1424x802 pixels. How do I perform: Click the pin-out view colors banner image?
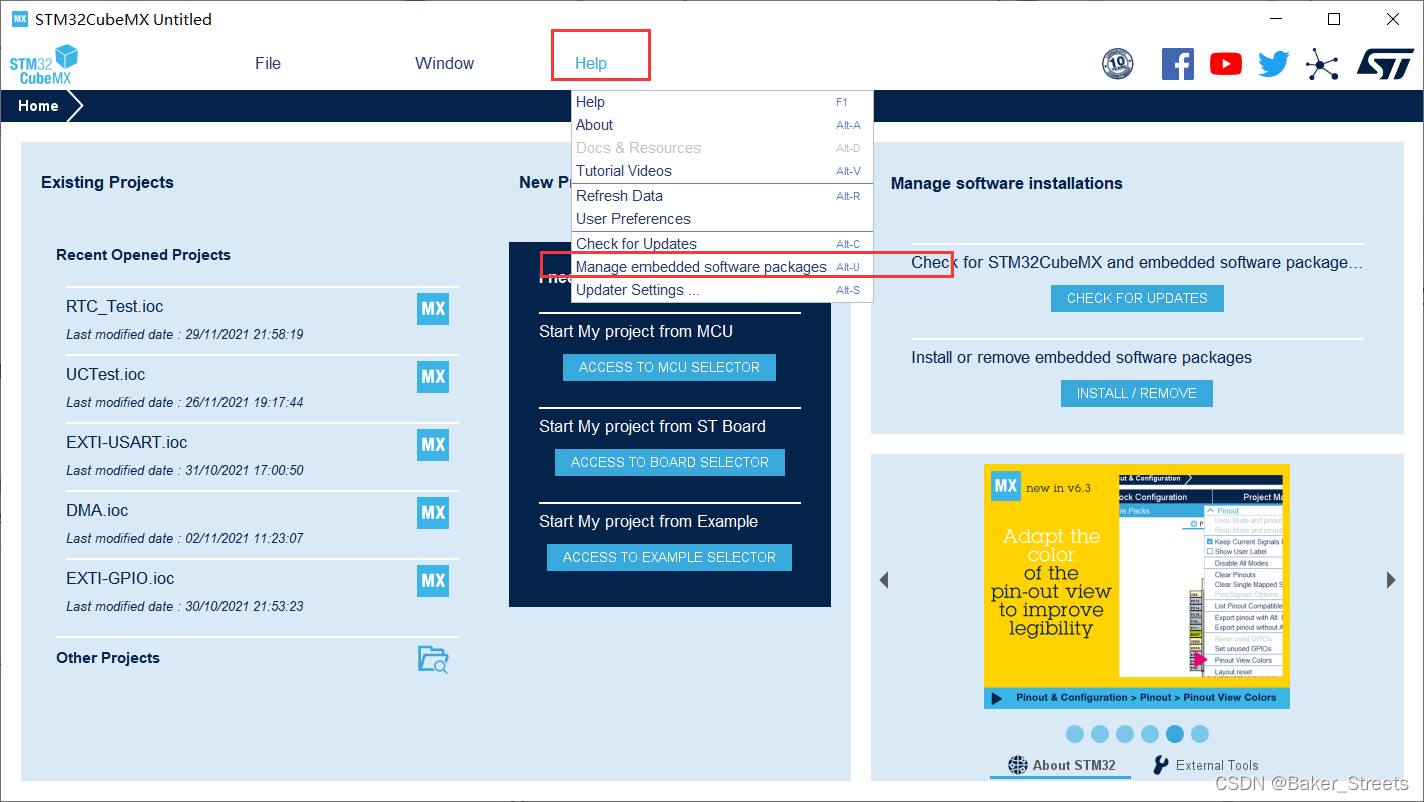(x=1137, y=586)
